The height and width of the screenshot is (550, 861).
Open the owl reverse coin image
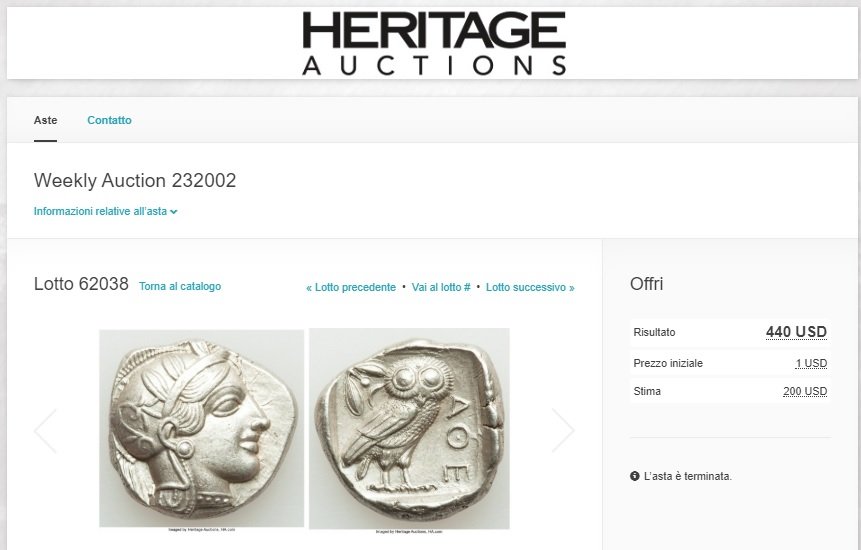point(409,429)
